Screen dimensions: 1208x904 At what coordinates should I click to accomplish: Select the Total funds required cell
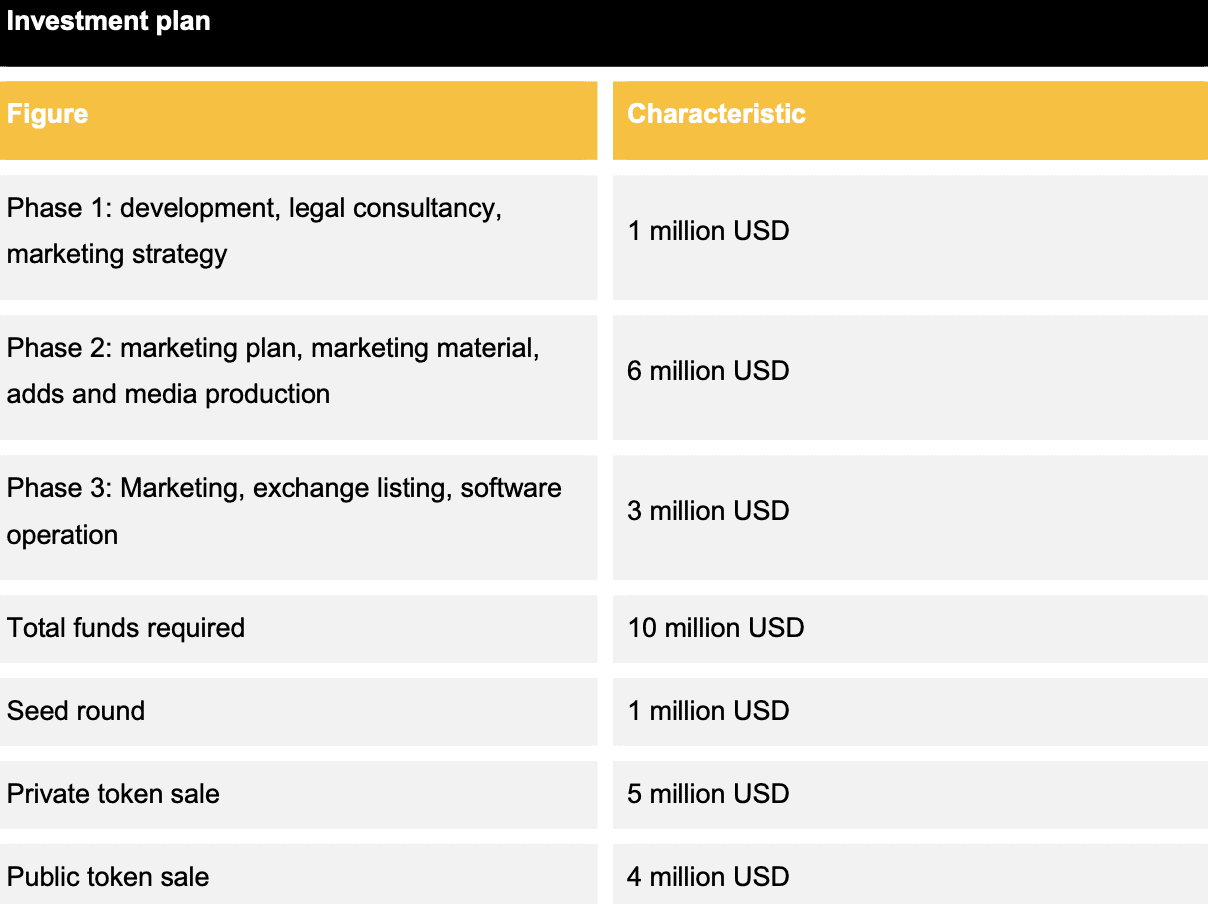pos(298,629)
